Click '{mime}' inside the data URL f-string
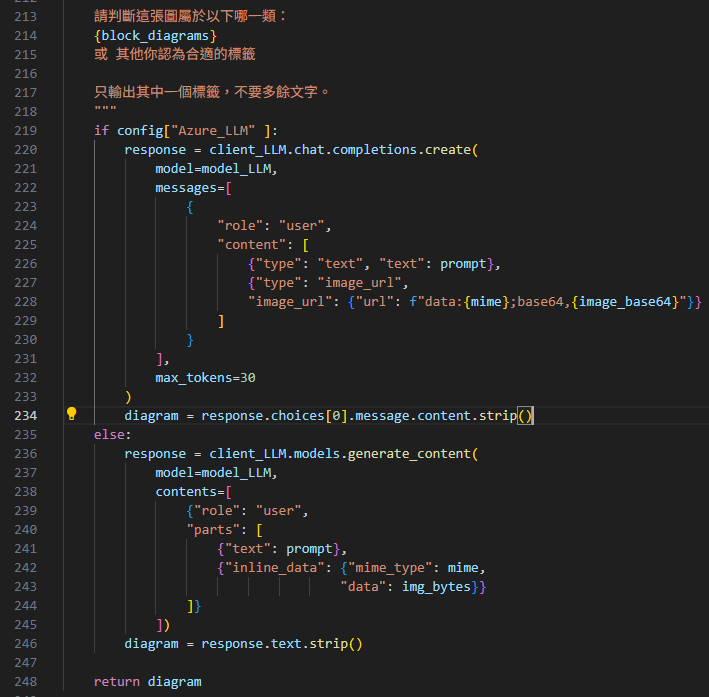Image resolution: width=709 pixels, height=697 pixels. (x=487, y=302)
